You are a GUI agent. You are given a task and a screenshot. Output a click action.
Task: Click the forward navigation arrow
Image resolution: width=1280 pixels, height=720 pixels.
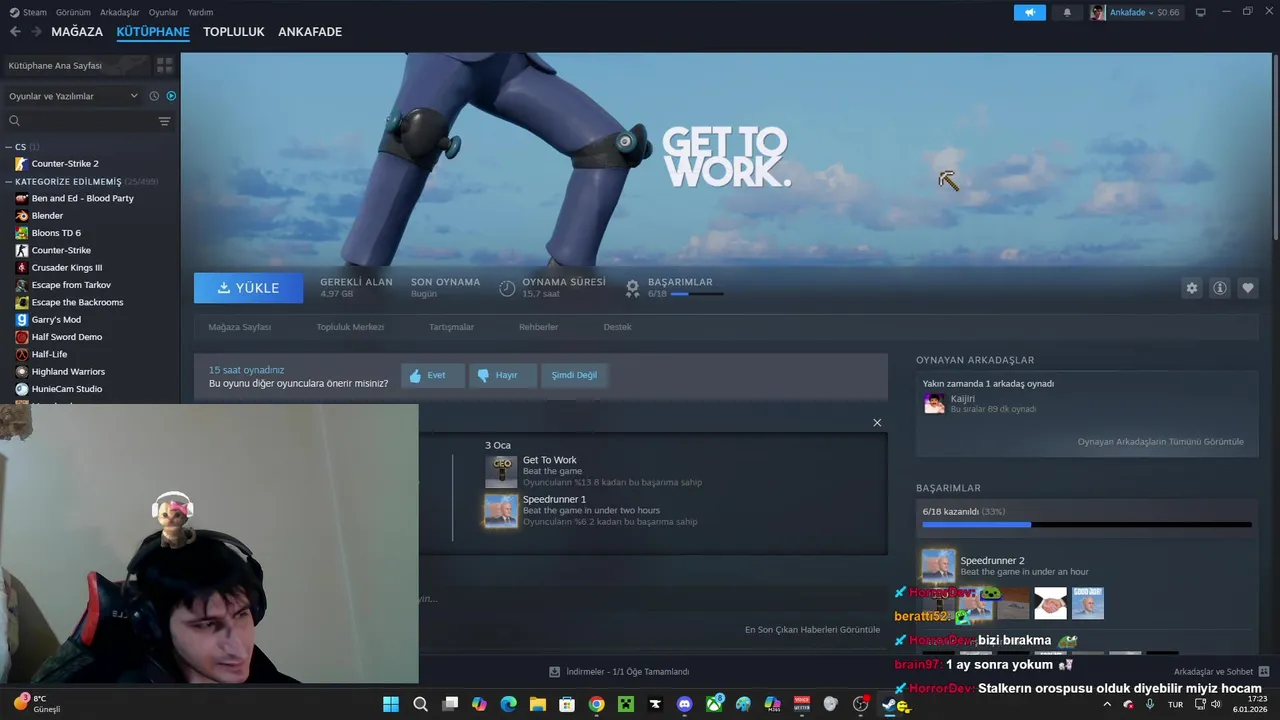click(x=36, y=32)
